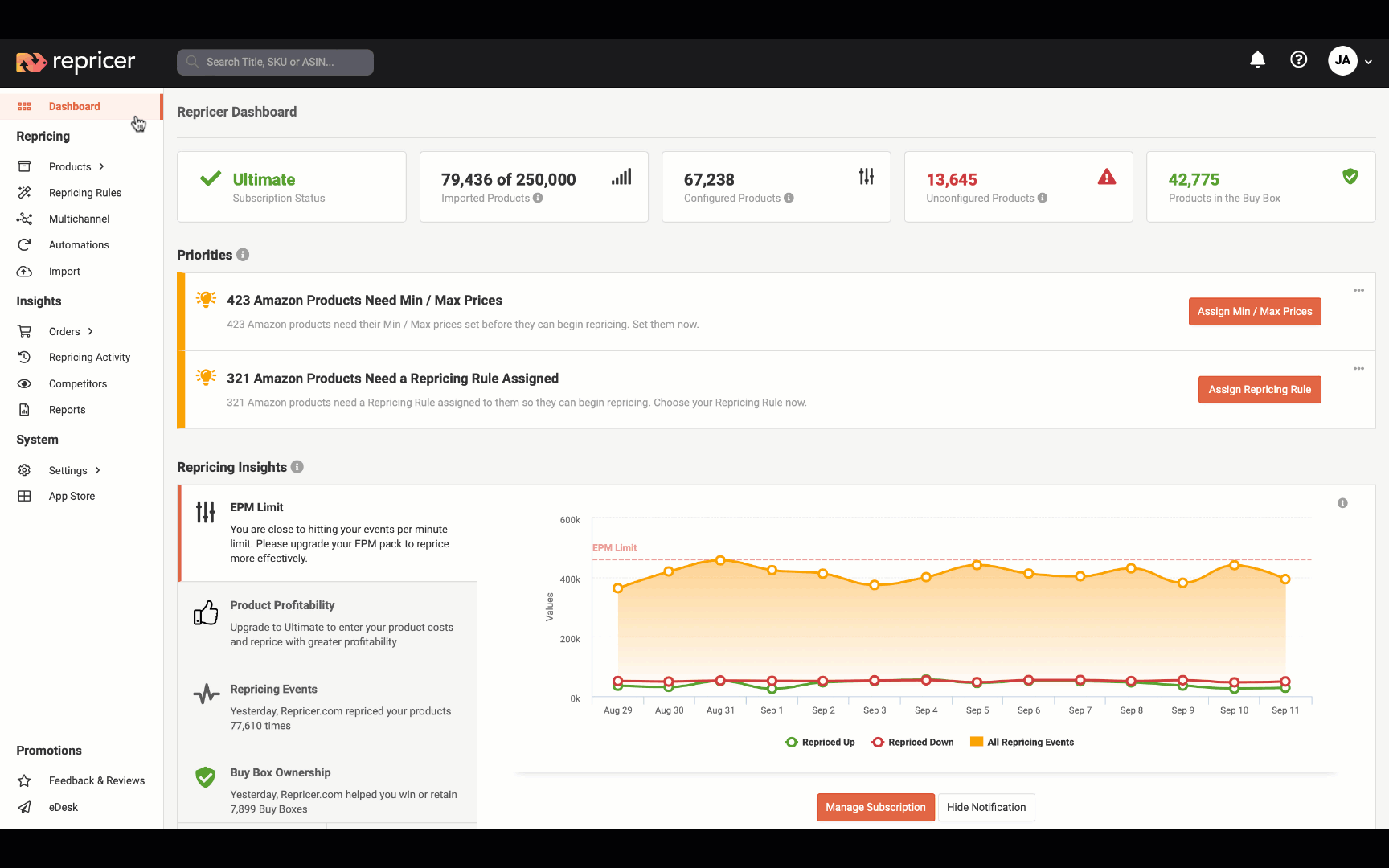Click the Import cloud upload icon

point(24,272)
